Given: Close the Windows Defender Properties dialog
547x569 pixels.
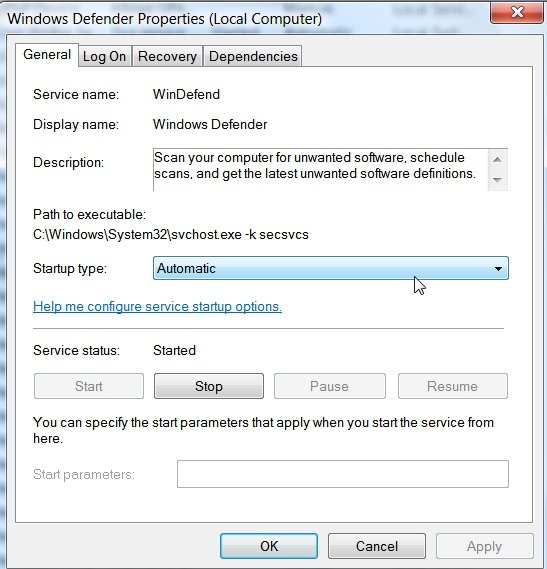Looking at the screenshot, I should coord(517,12).
